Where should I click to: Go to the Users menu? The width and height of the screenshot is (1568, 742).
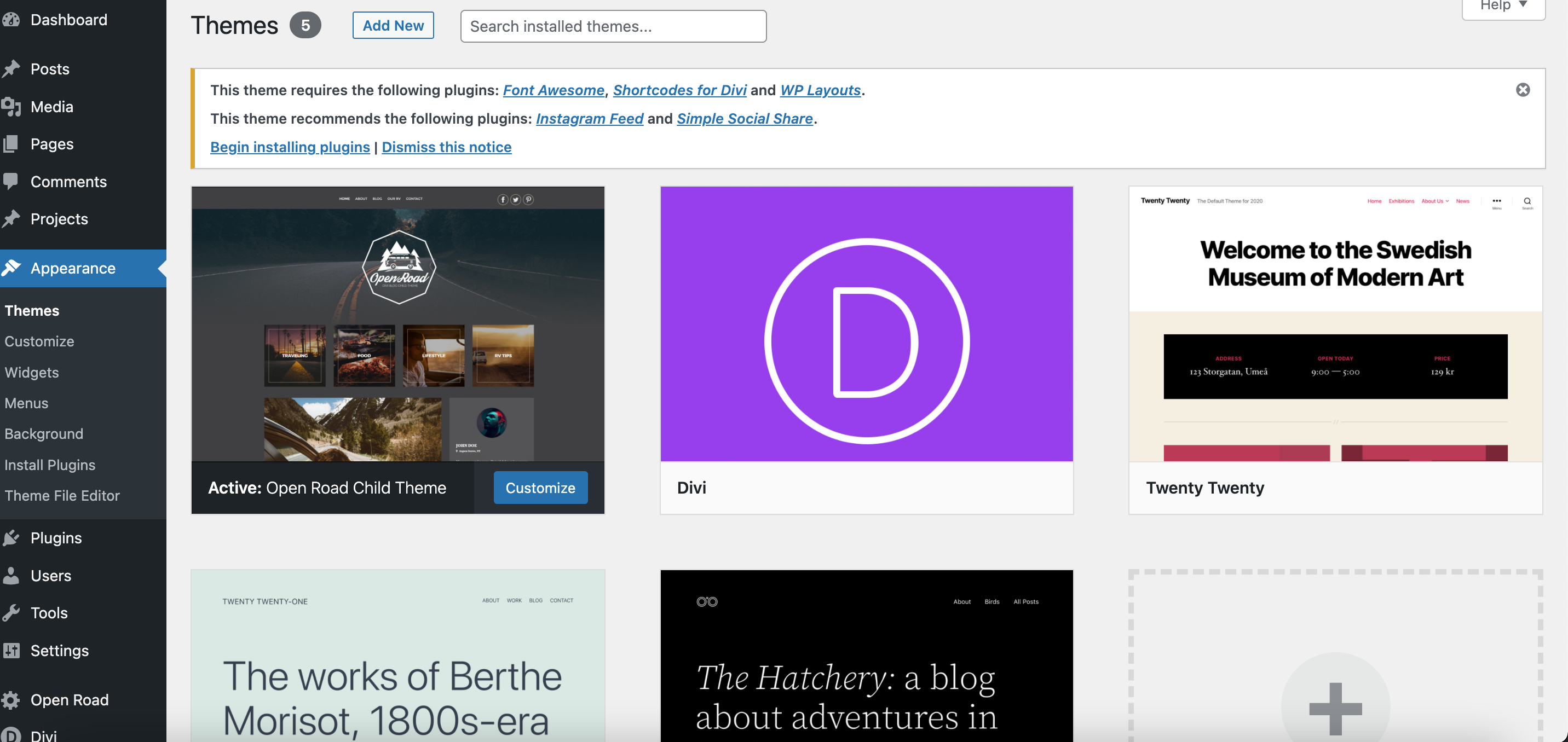click(50, 575)
